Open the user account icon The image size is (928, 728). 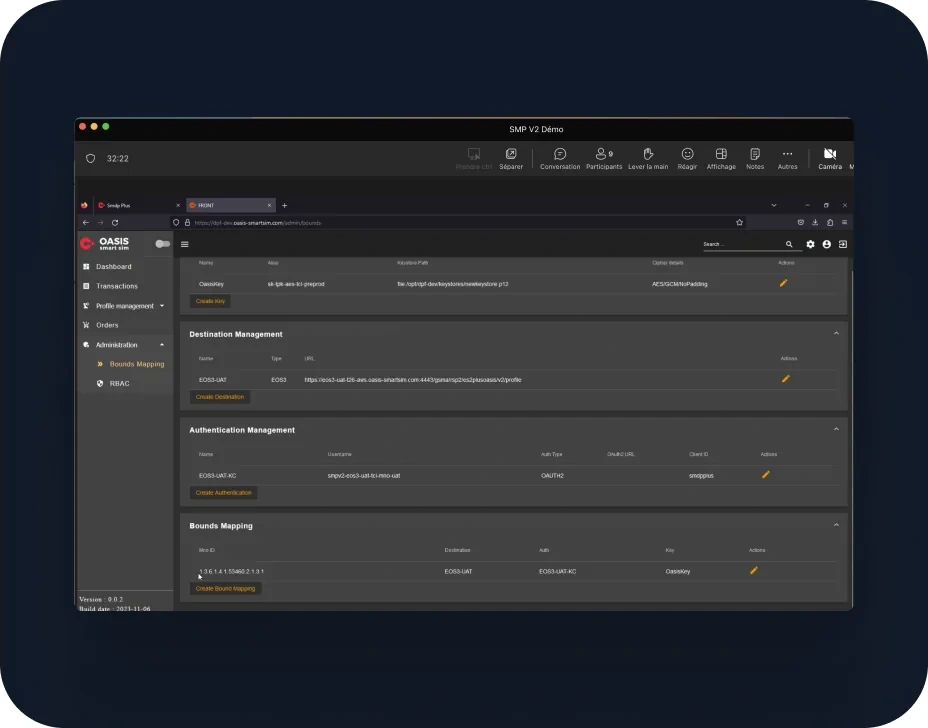click(827, 244)
